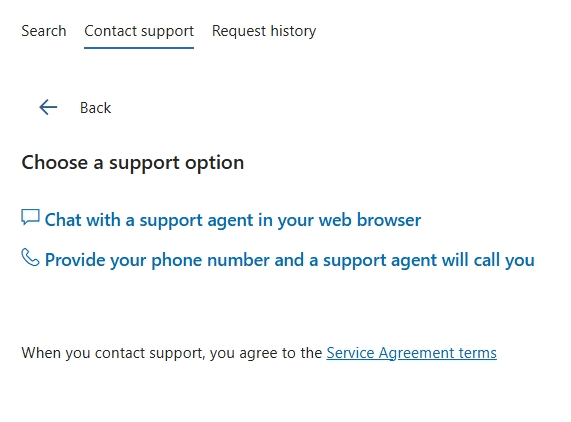Screen dimensions: 571x422
Task: Click the Back text label
Action: point(95,108)
